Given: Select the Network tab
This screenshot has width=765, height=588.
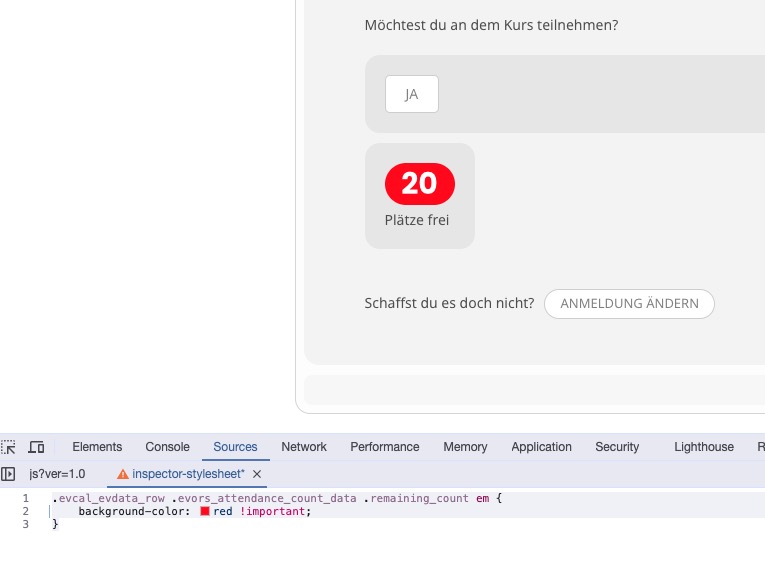Looking at the screenshot, I should [304, 447].
